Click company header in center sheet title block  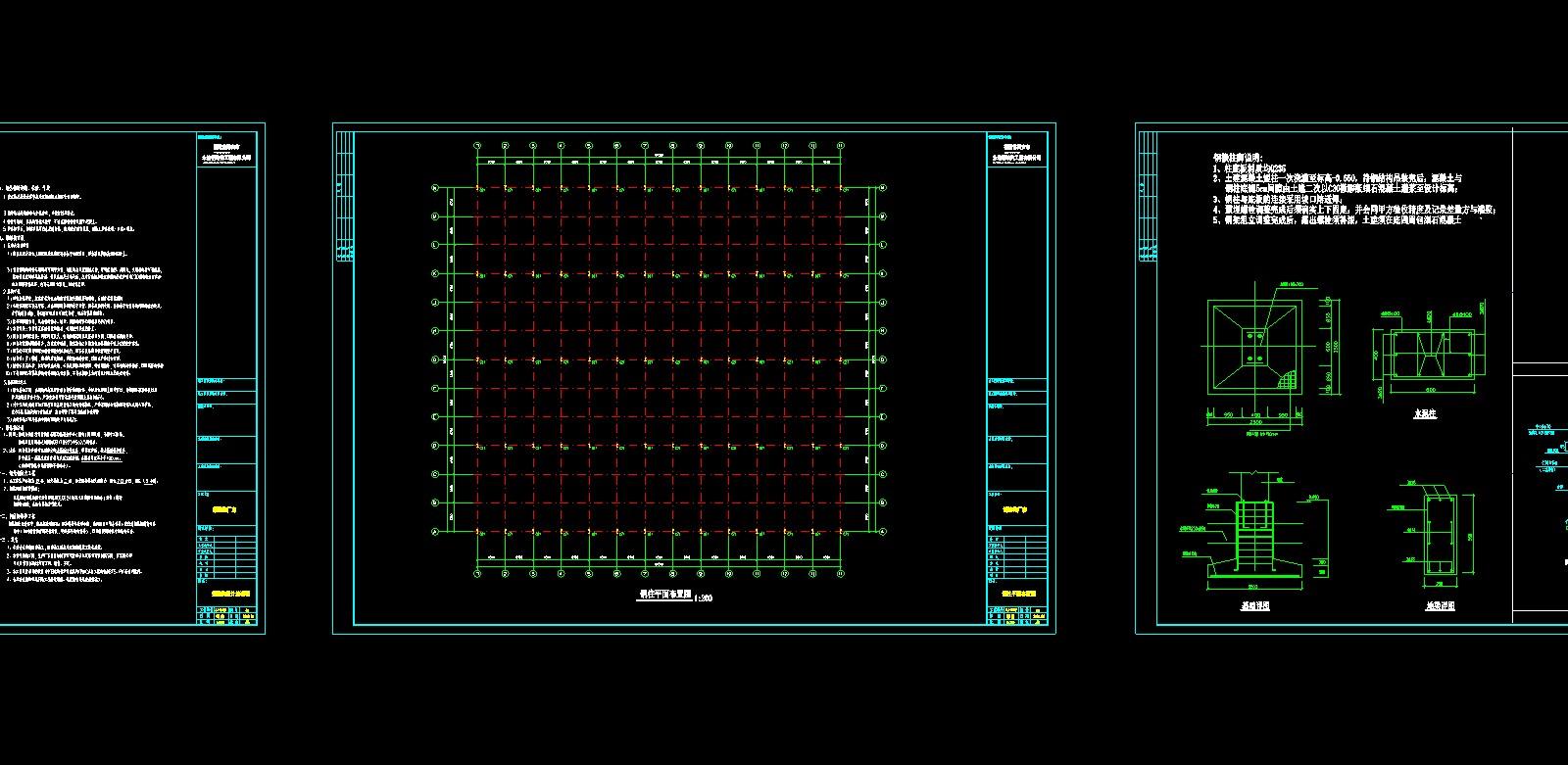1017,150
